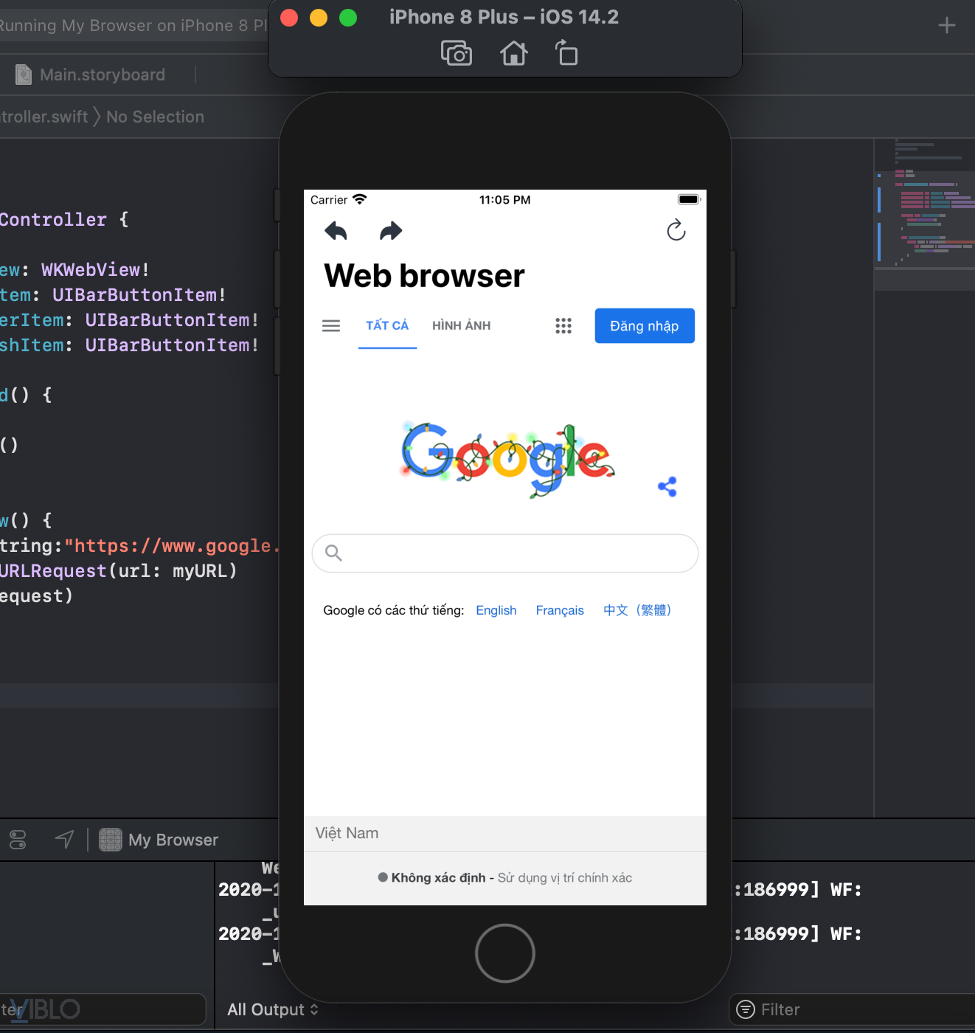This screenshot has height=1033, width=977.
Task: Click the environment overrides icon in debug bar
Action: click(18, 839)
